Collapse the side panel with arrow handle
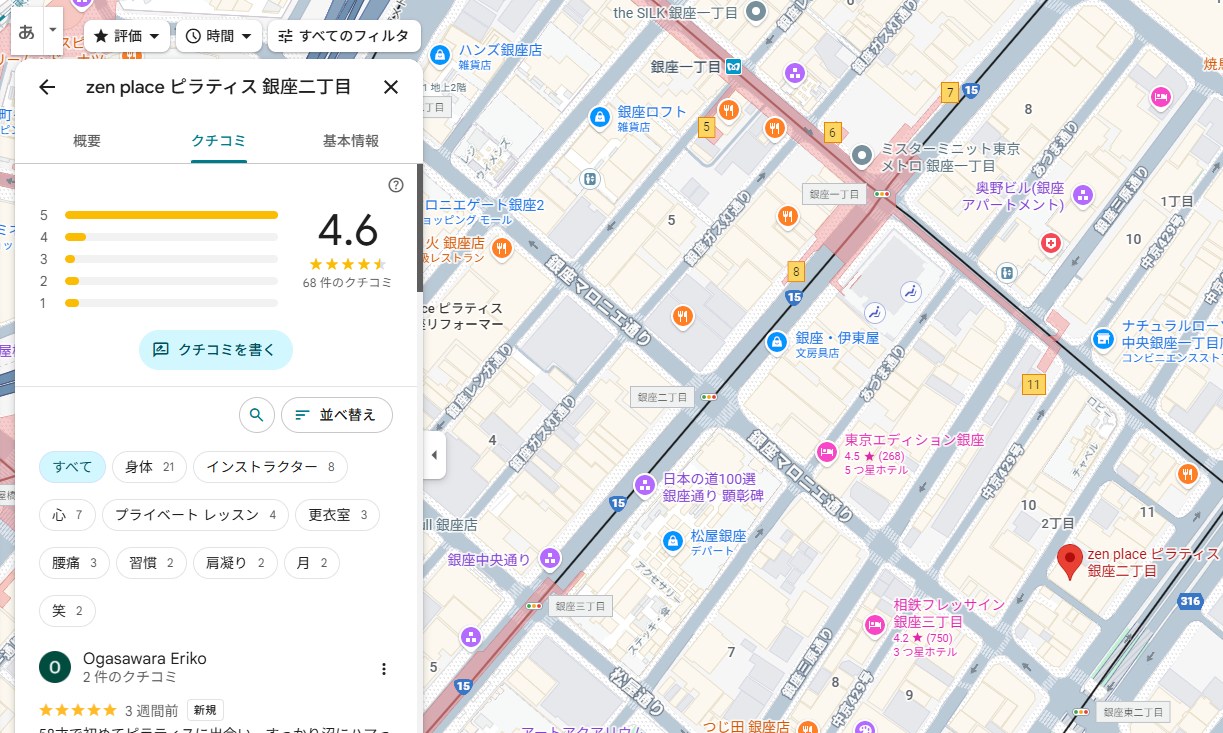1223x733 pixels. point(434,455)
